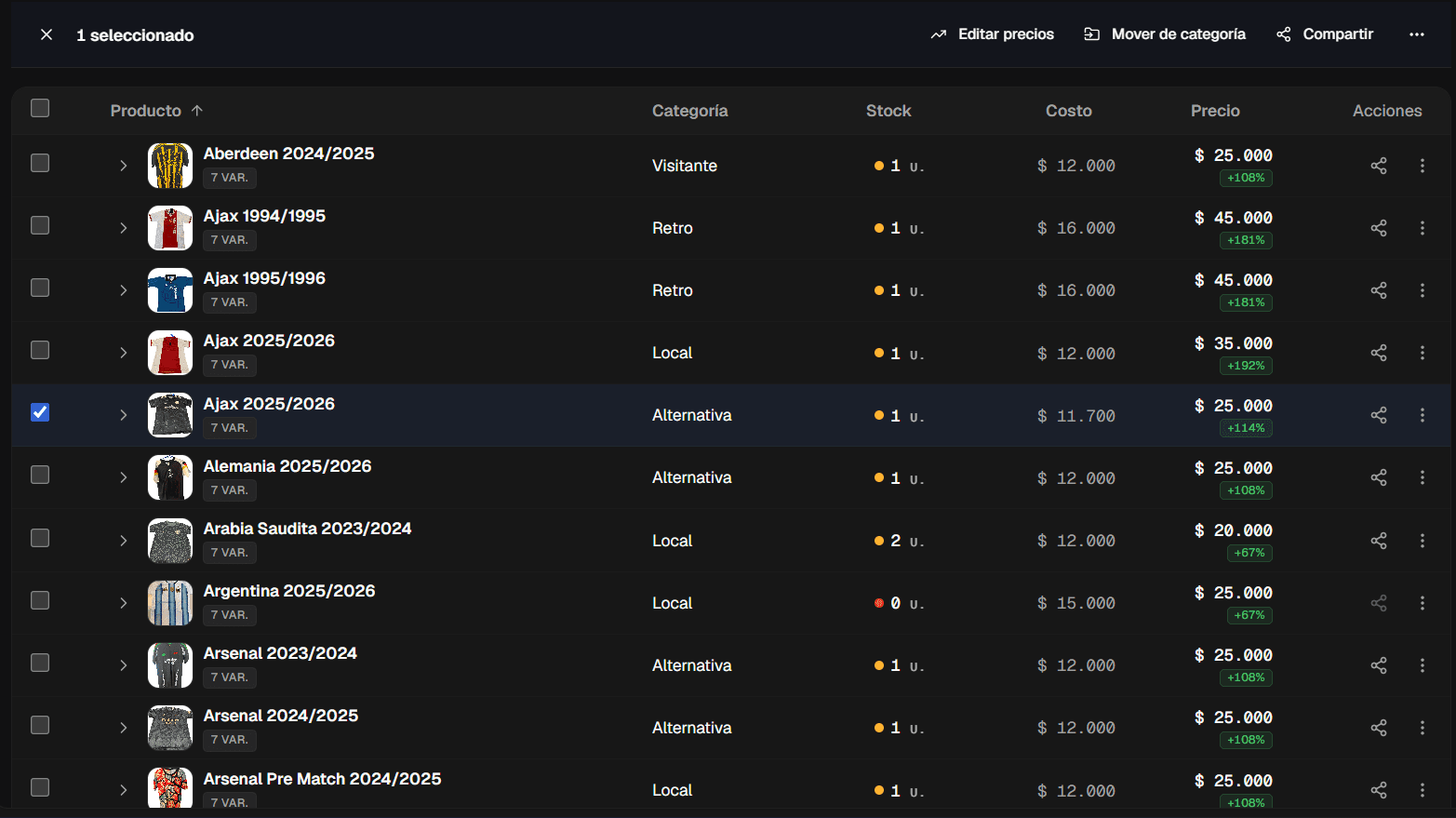Open the three-dot menu for Ajax 1995/1996
1456x818 pixels.
tap(1423, 290)
